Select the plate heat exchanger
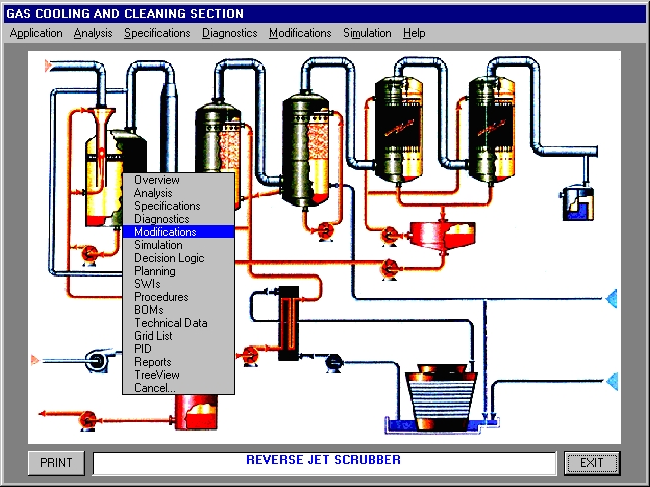Viewport: 650px width, 487px height. click(x=289, y=323)
